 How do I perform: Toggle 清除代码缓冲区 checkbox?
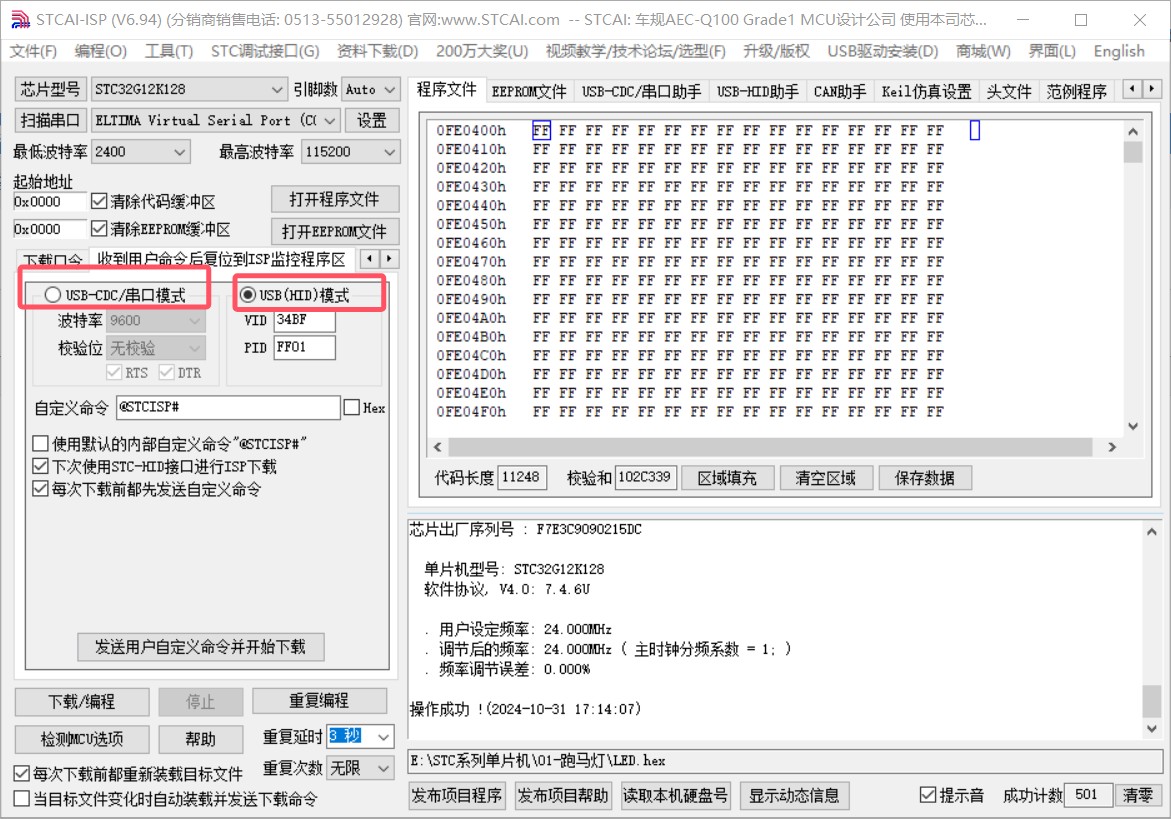point(99,202)
